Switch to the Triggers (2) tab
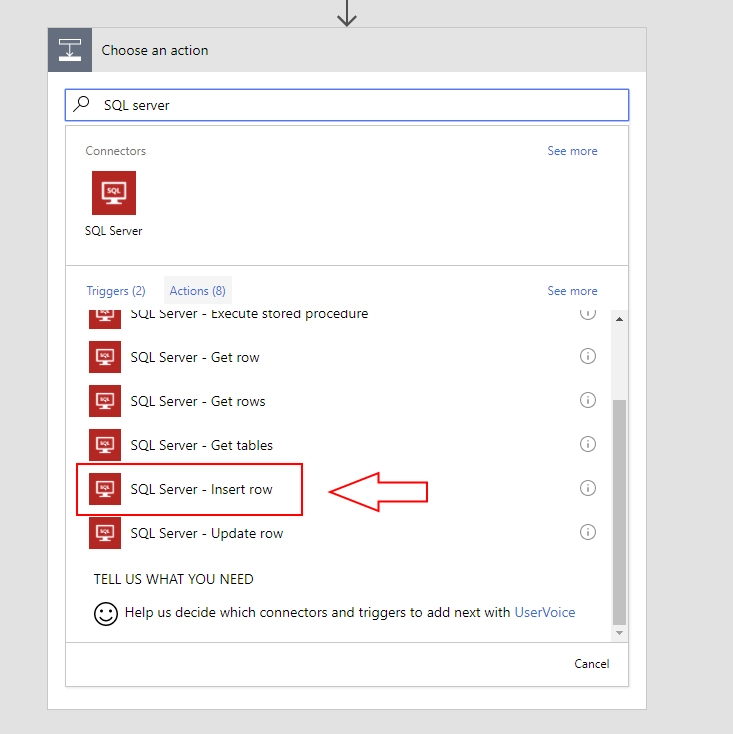 click(116, 291)
